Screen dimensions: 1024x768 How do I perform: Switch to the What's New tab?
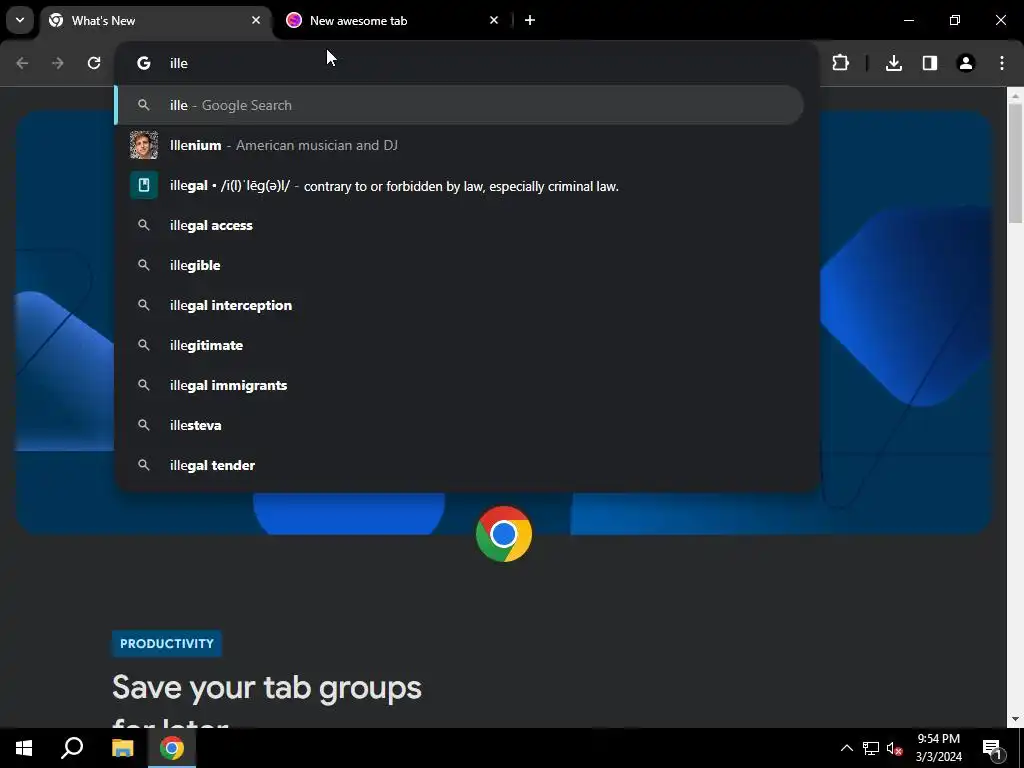pyautogui.click(x=157, y=21)
